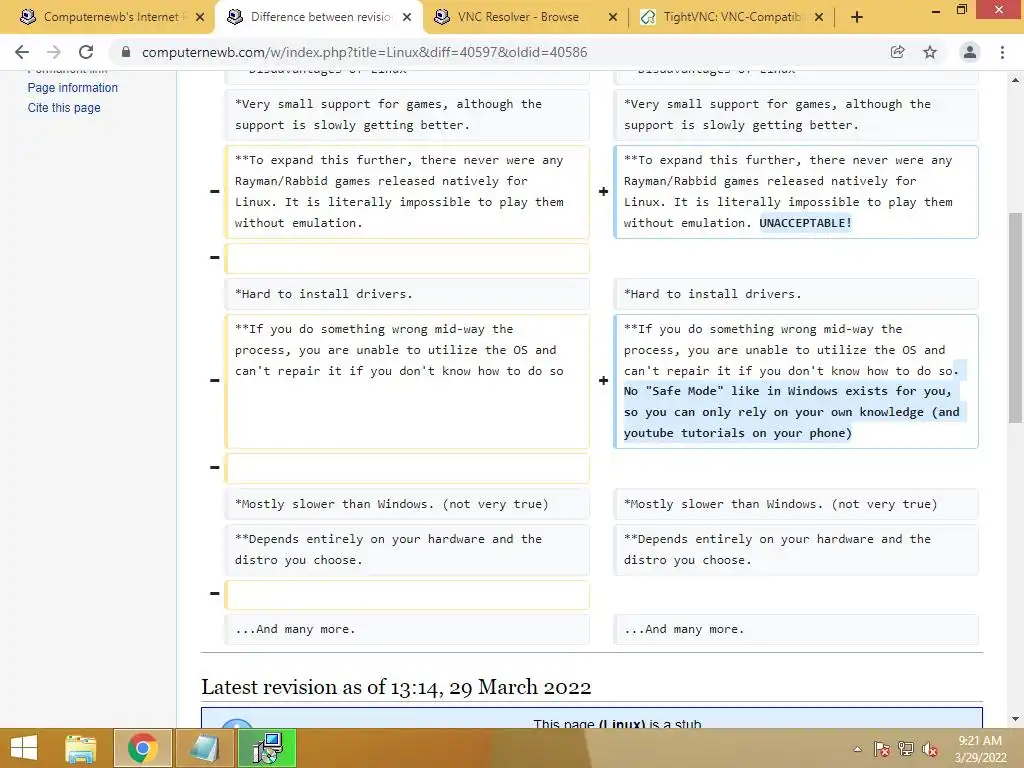
Task: Click the Chrome icon in the taskbar
Action: 143,748
